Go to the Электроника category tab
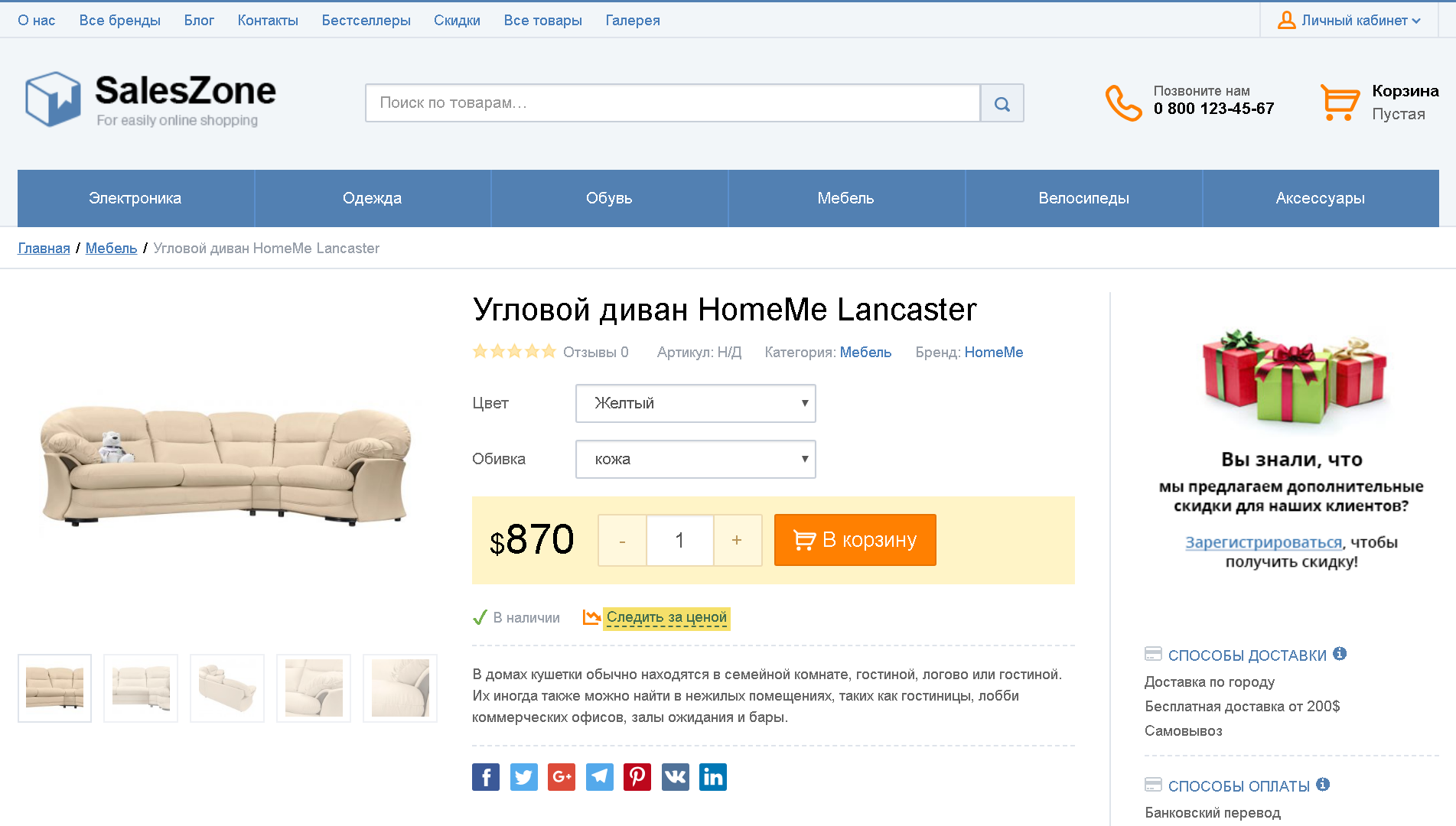The height and width of the screenshot is (826, 1456). tap(135, 198)
